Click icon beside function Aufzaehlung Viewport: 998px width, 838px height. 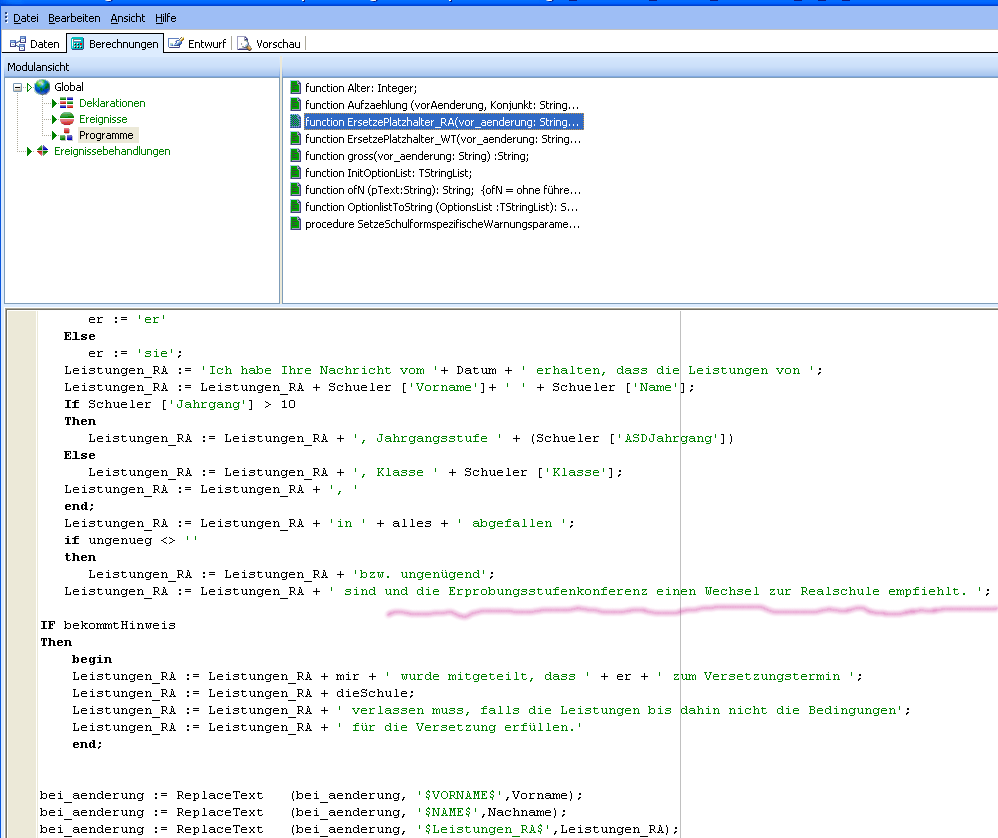coord(295,104)
